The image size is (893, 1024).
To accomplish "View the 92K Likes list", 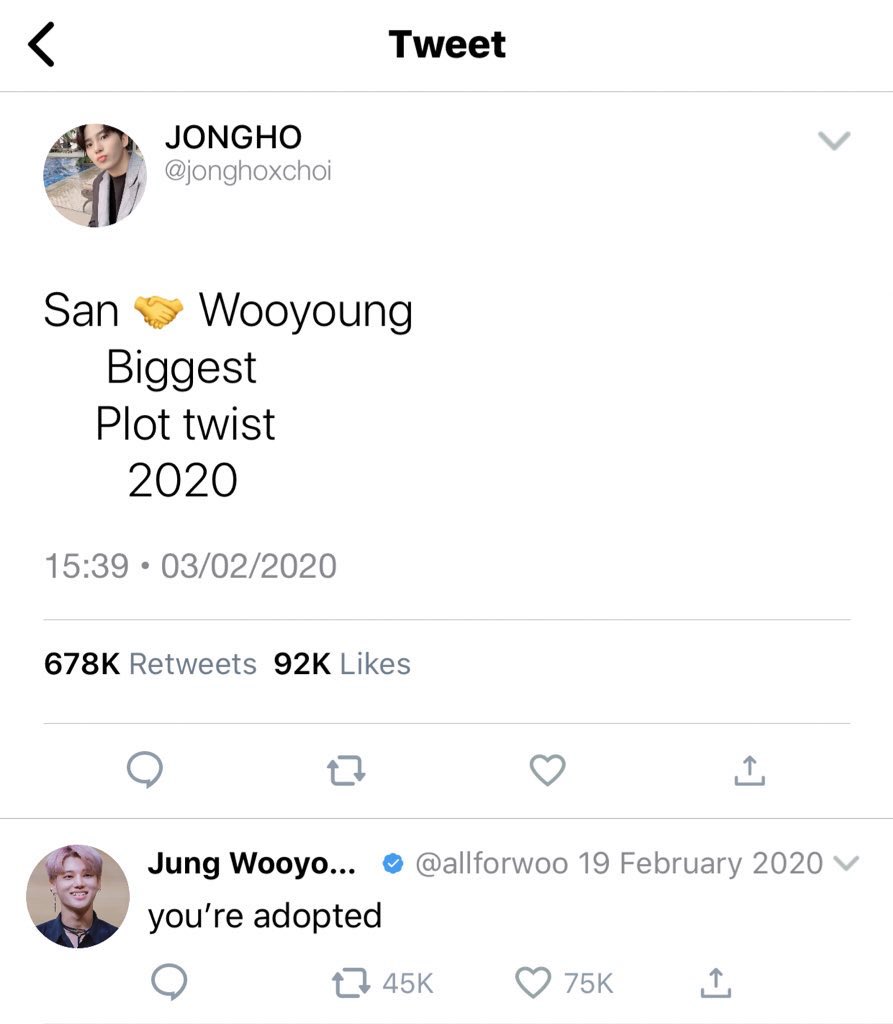I will (342, 664).
